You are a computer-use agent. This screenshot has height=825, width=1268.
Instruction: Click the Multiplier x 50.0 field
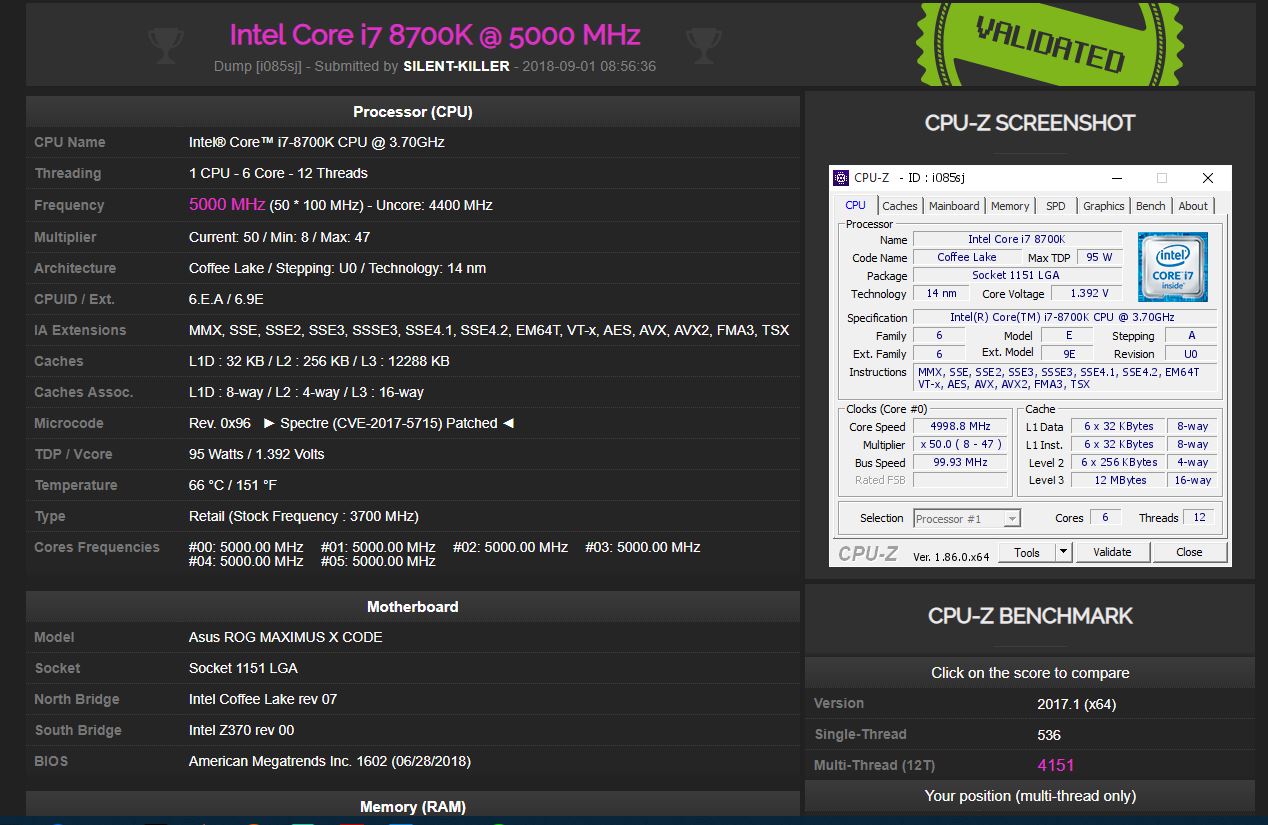(960, 444)
